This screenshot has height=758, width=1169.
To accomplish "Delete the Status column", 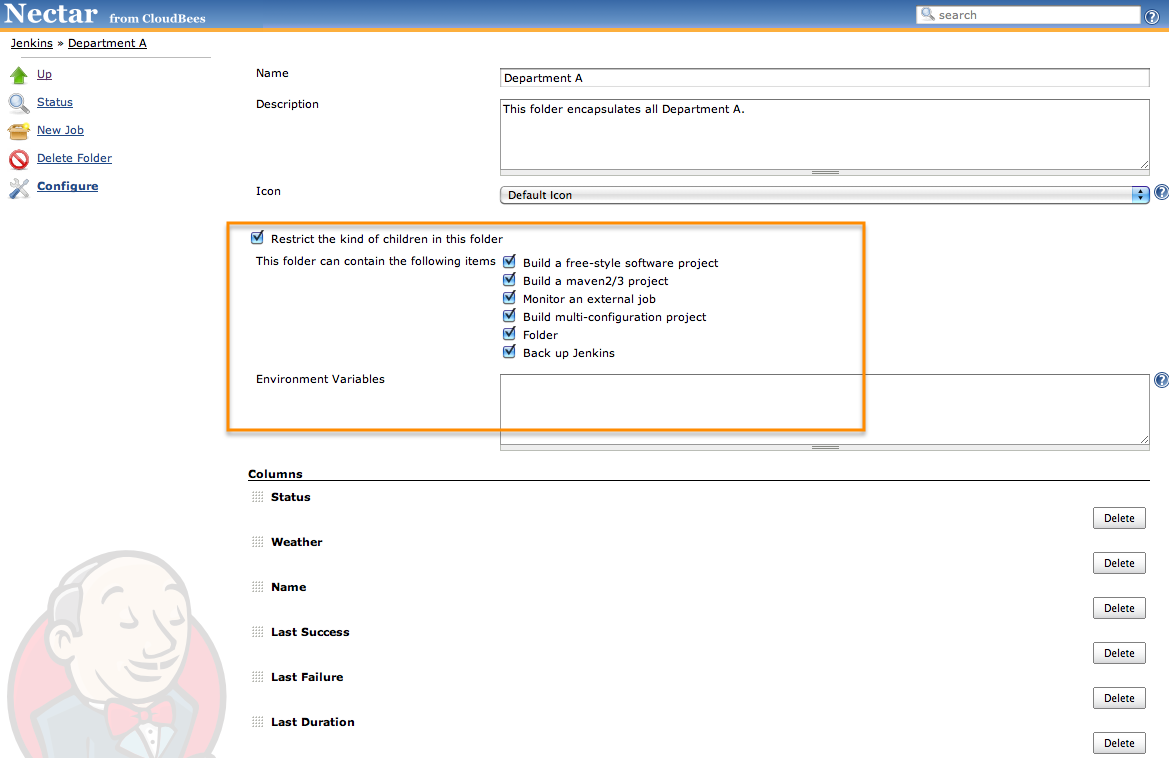I will click(x=1119, y=518).
